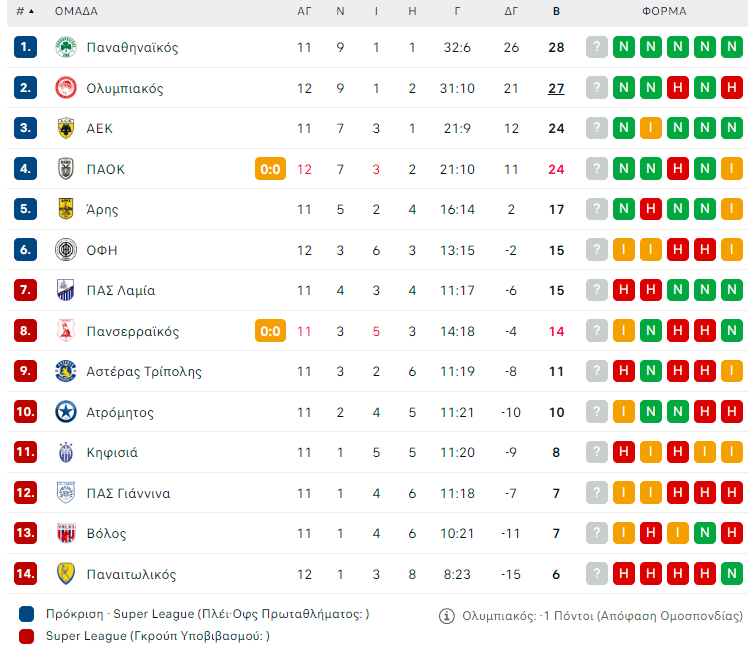
Task: Click the Αστέρας Τρίπολης crest
Action: point(66,371)
